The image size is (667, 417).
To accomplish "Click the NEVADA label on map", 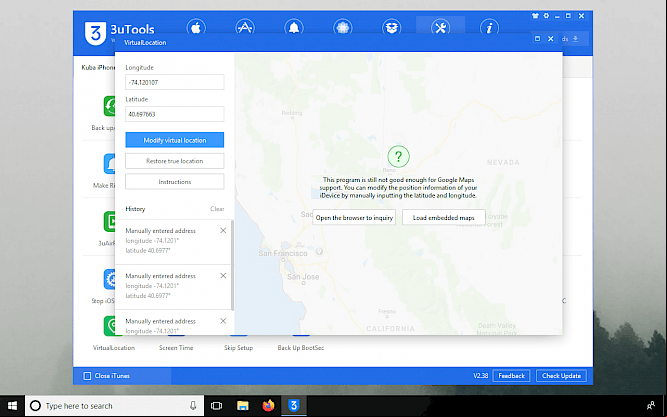I will pos(503,162).
